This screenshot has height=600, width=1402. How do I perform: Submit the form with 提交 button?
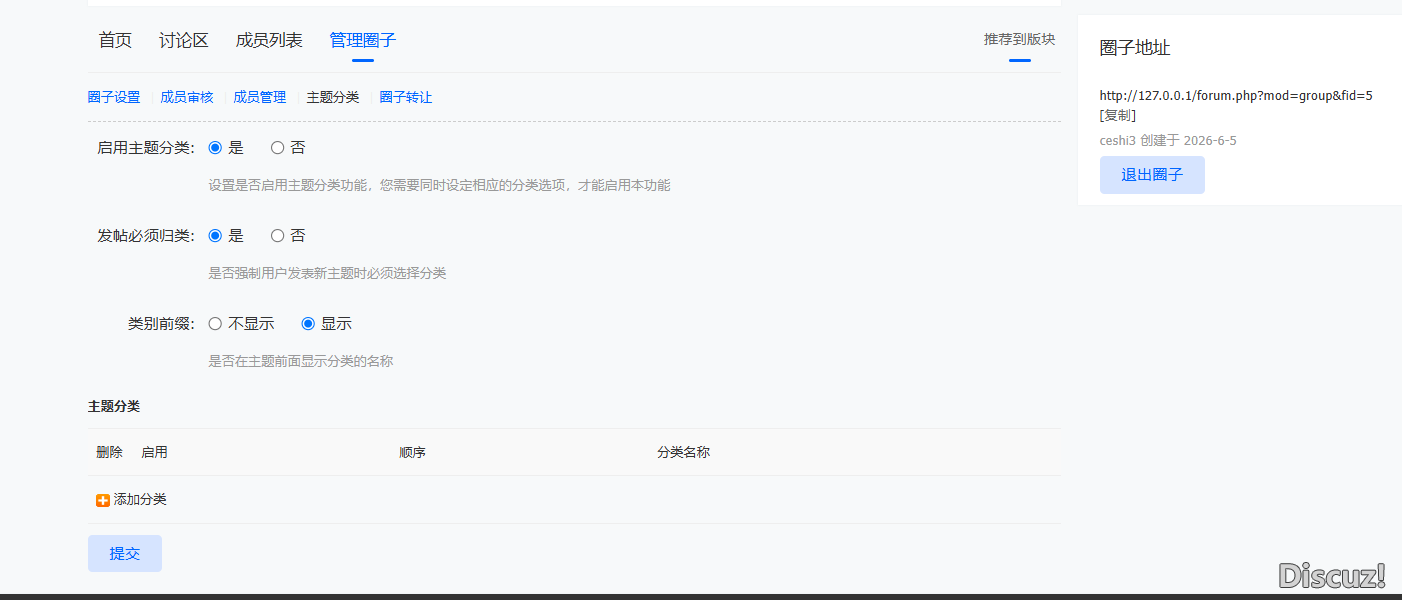125,554
